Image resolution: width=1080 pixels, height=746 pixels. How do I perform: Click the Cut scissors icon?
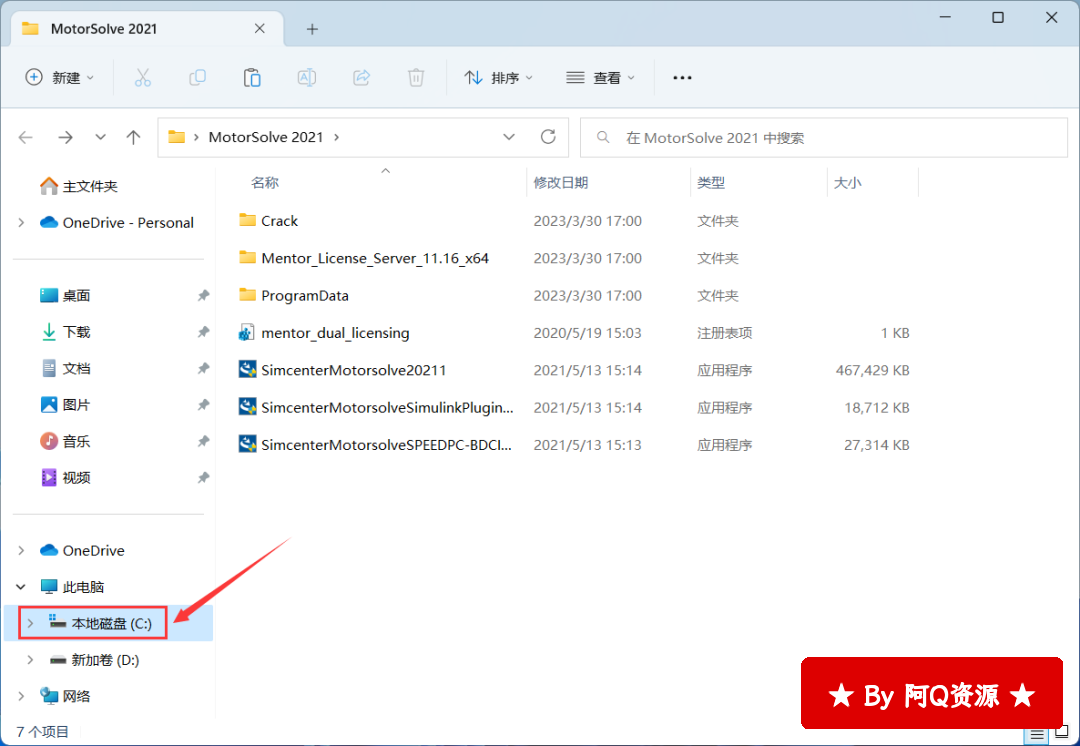(143, 78)
